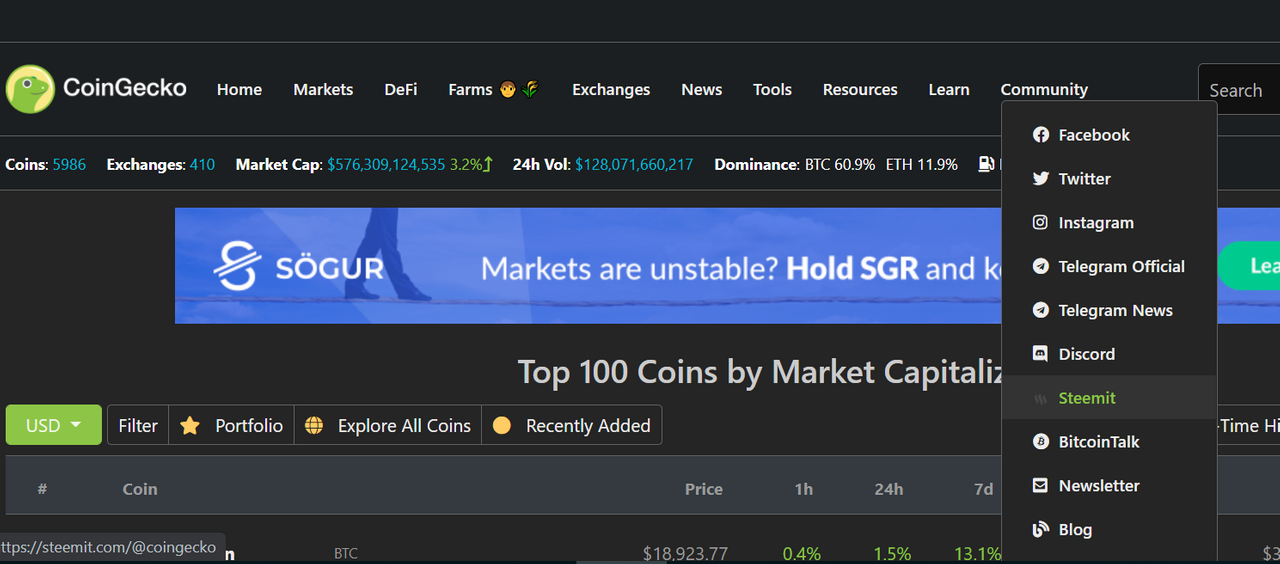Viewport: 1280px width, 564px height.
Task: Sort by the # column header
Action: pyautogui.click(x=42, y=489)
